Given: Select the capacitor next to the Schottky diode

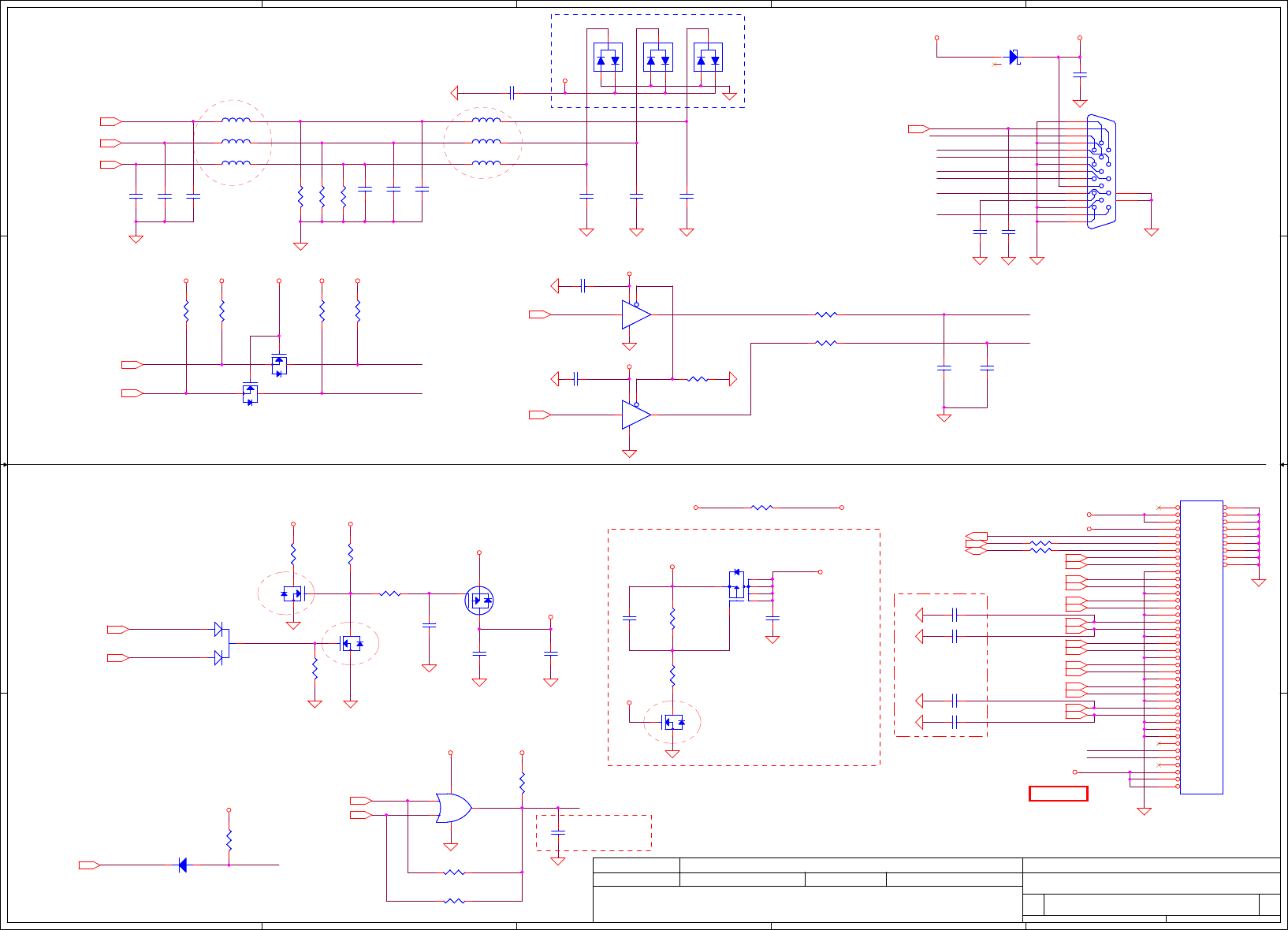Looking at the screenshot, I should (x=1080, y=75).
